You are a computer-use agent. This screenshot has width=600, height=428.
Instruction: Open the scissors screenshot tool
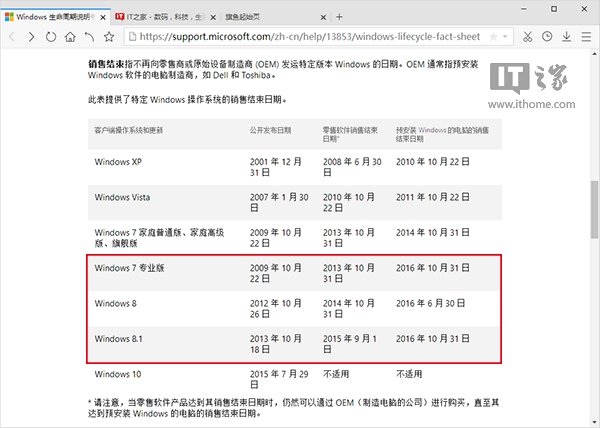[528, 37]
